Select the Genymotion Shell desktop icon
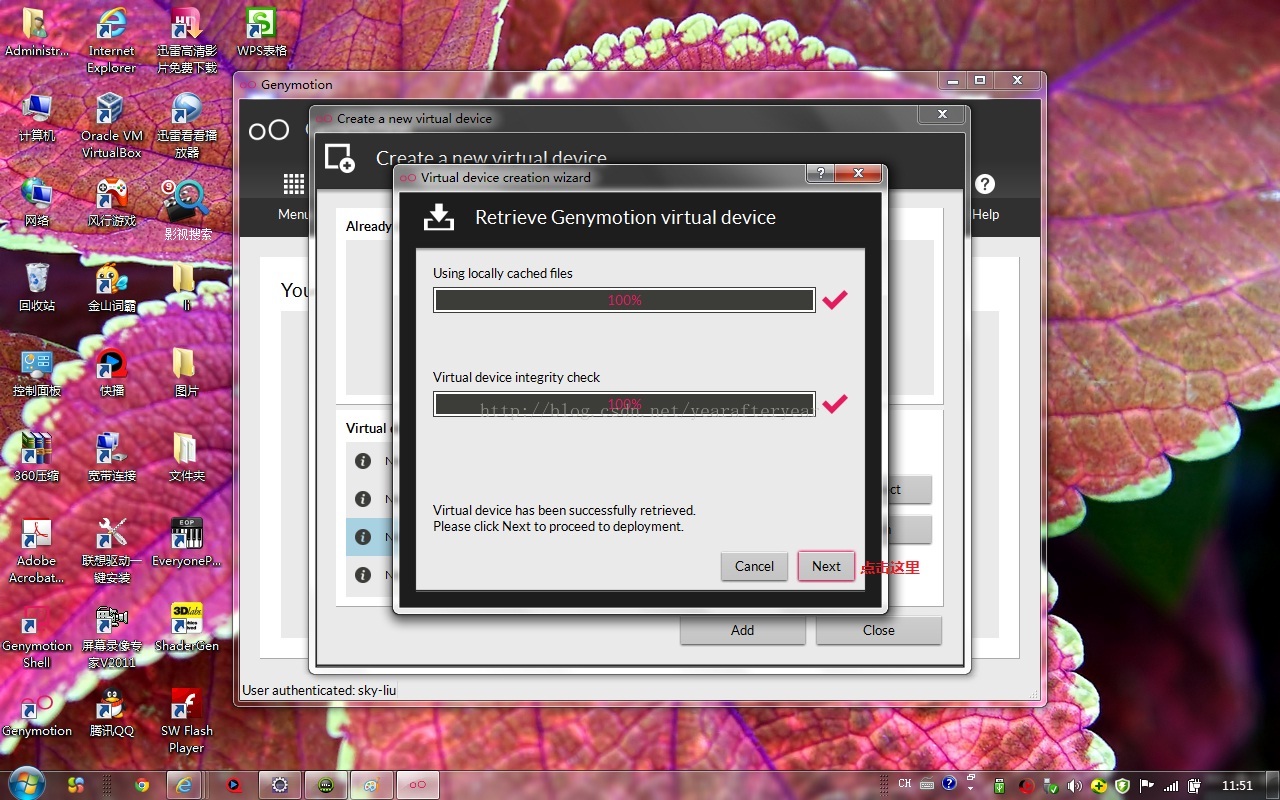This screenshot has width=1280, height=800. (x=37, y=636)
